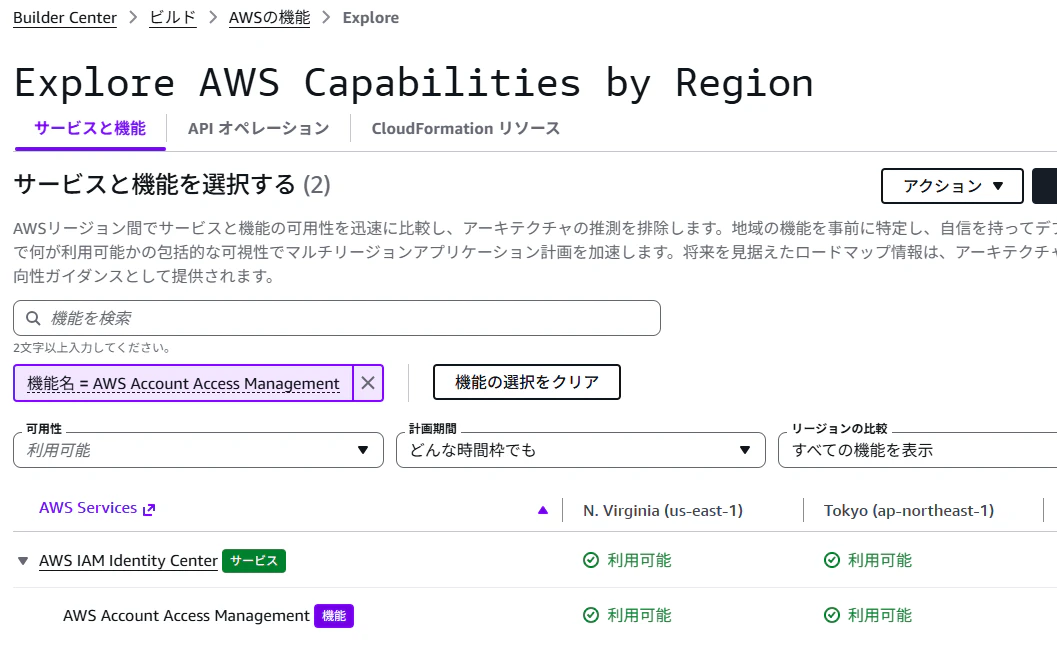Click the AWS Account Access Management row label
The height and width of the screenshot is (655, 1057).
tap(186, 616)
